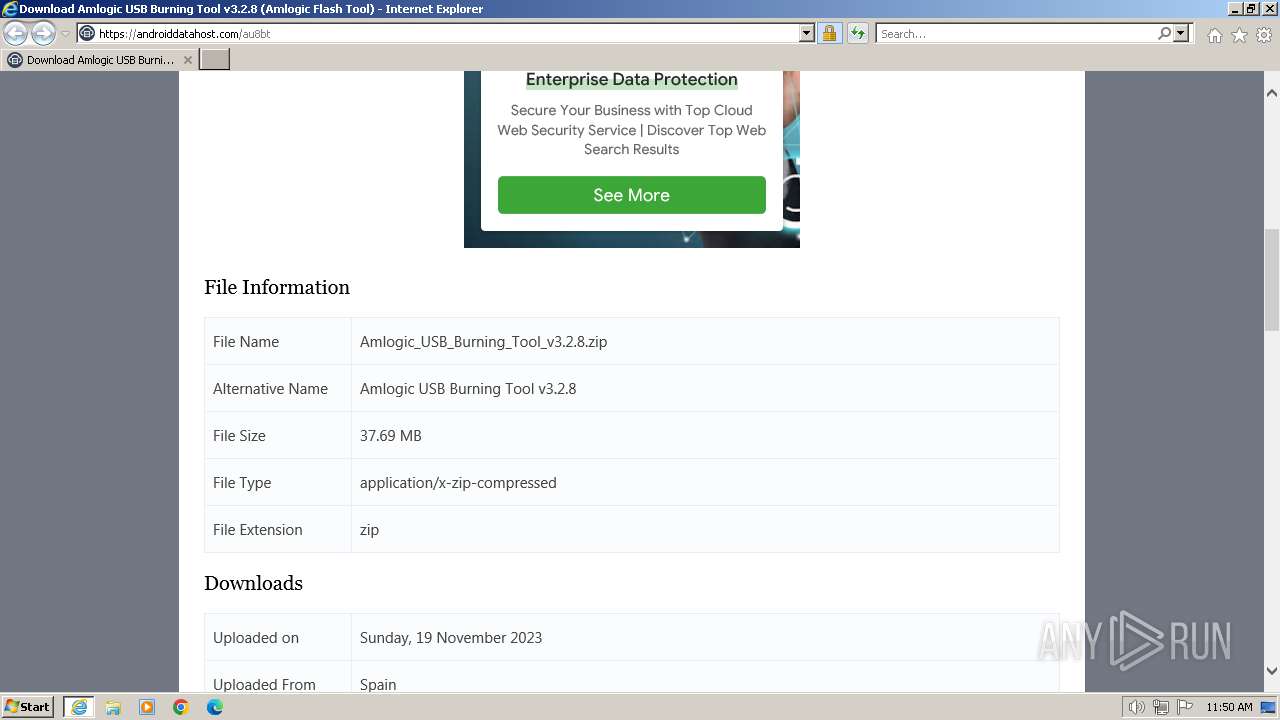Image resolution: width=1280 pixels, height=720 pixels.
Task: Click the Spain uploaded-from value
Action: tap(378, 684)
